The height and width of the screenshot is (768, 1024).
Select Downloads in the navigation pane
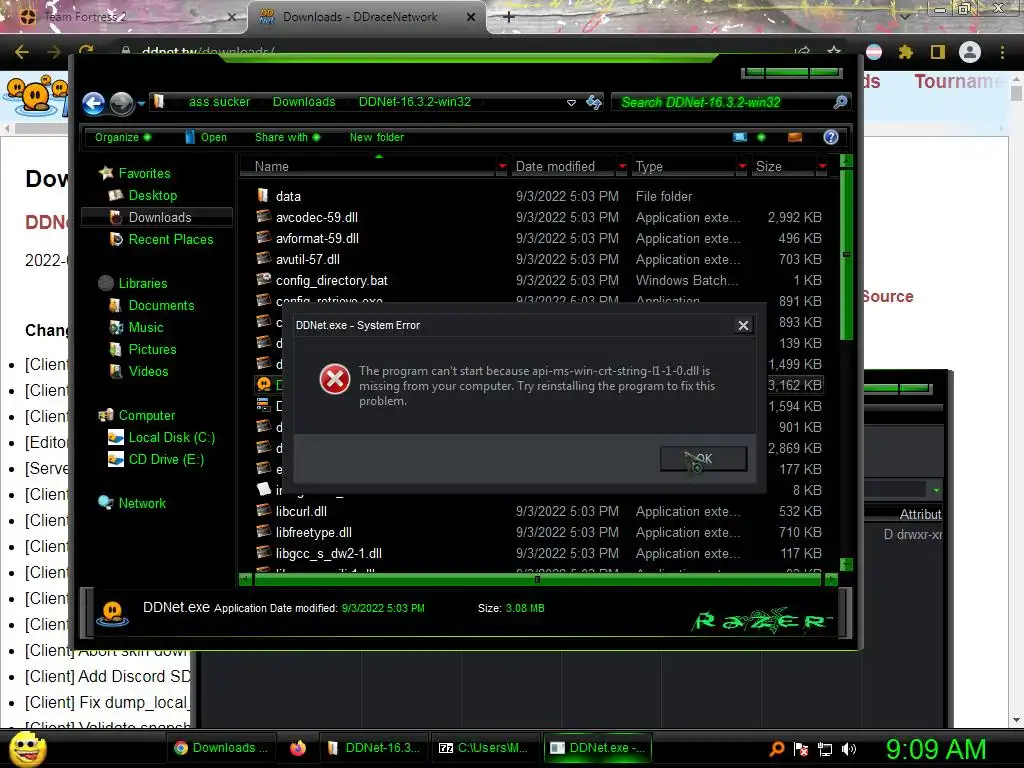tap(159, 217)
